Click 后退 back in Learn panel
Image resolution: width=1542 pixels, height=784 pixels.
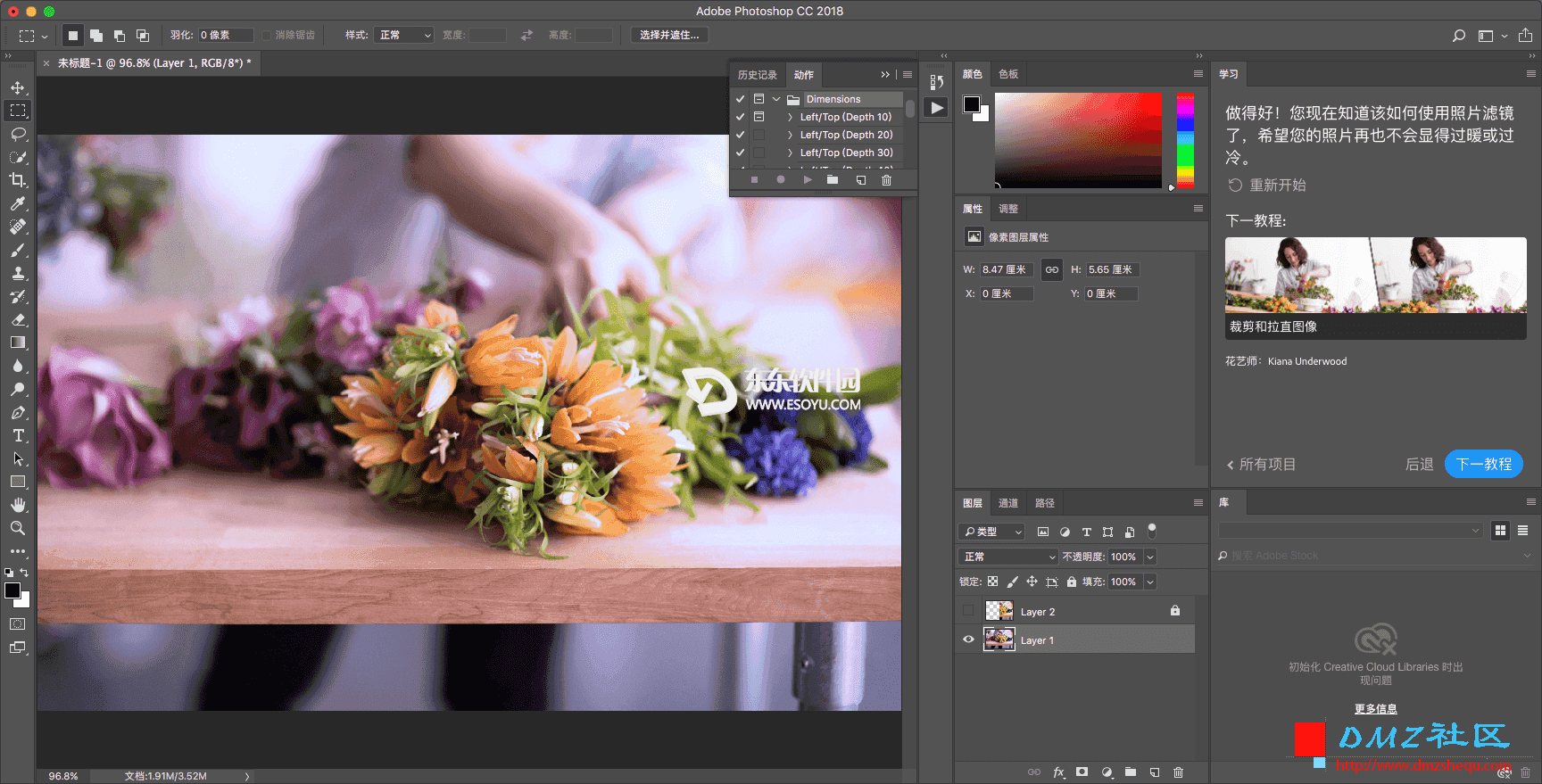(x=1419, y=464)
